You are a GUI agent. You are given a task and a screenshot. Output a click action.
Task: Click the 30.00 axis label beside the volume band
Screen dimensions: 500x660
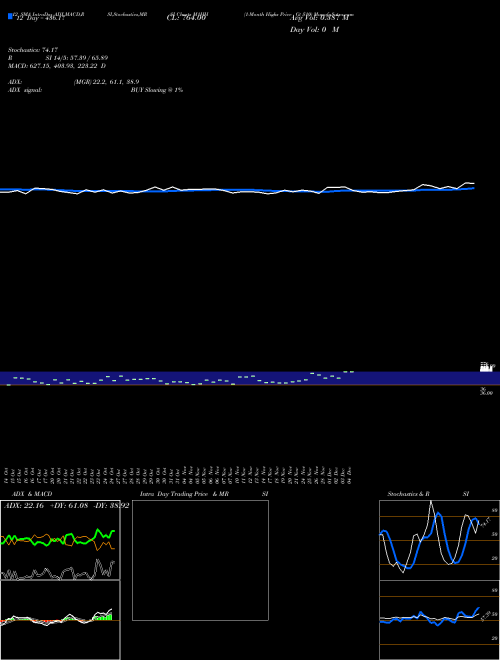click(x=486, y=391)
